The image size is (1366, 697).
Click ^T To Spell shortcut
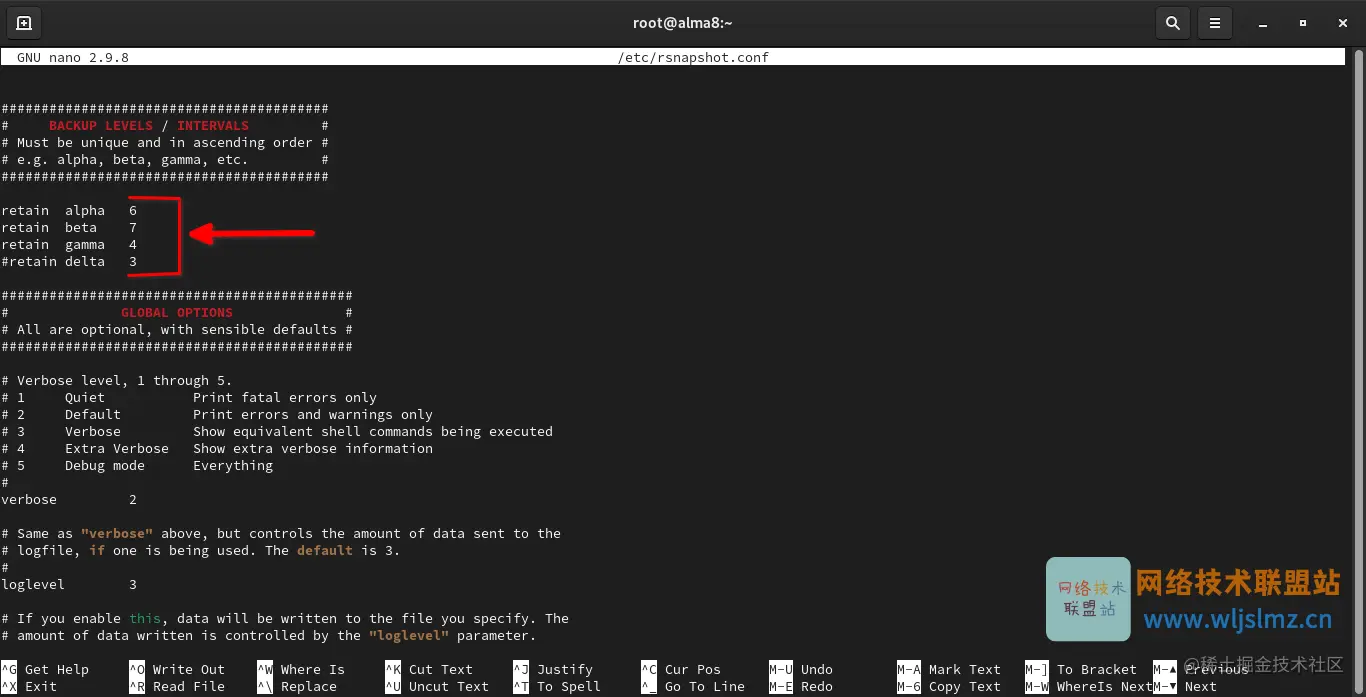click(x=557, y=687)
